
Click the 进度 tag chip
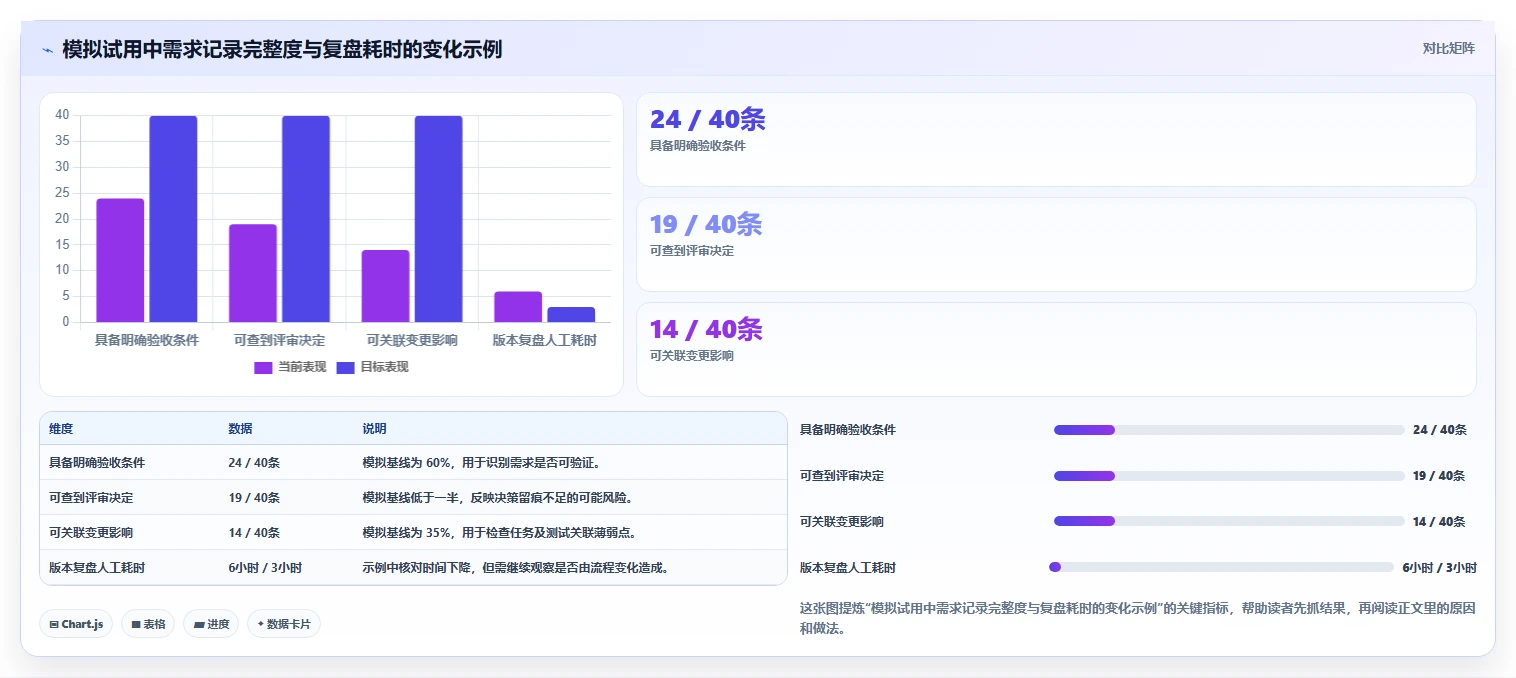pos(211,624)
